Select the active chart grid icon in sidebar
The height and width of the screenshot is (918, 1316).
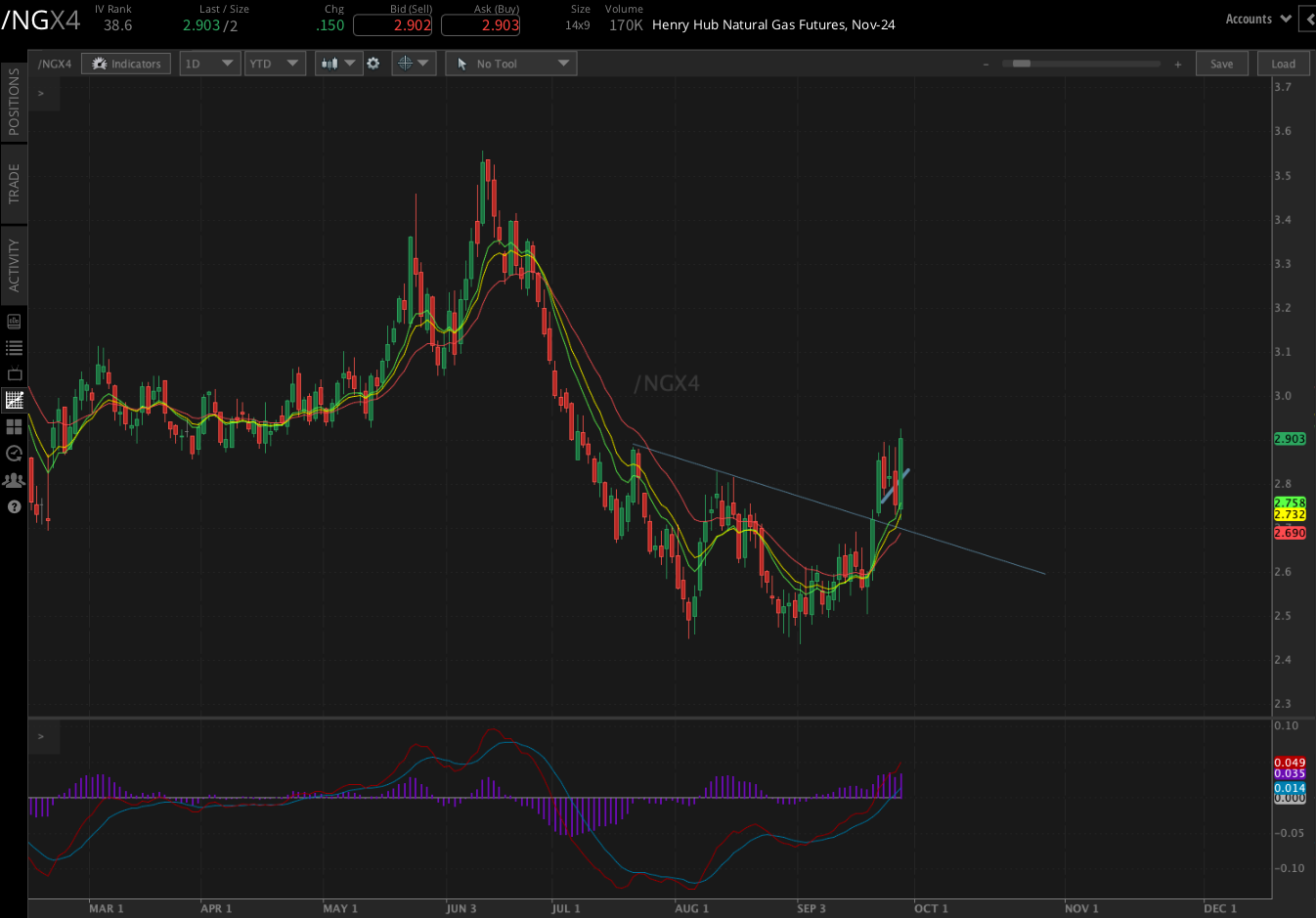[x=14, y=401]
